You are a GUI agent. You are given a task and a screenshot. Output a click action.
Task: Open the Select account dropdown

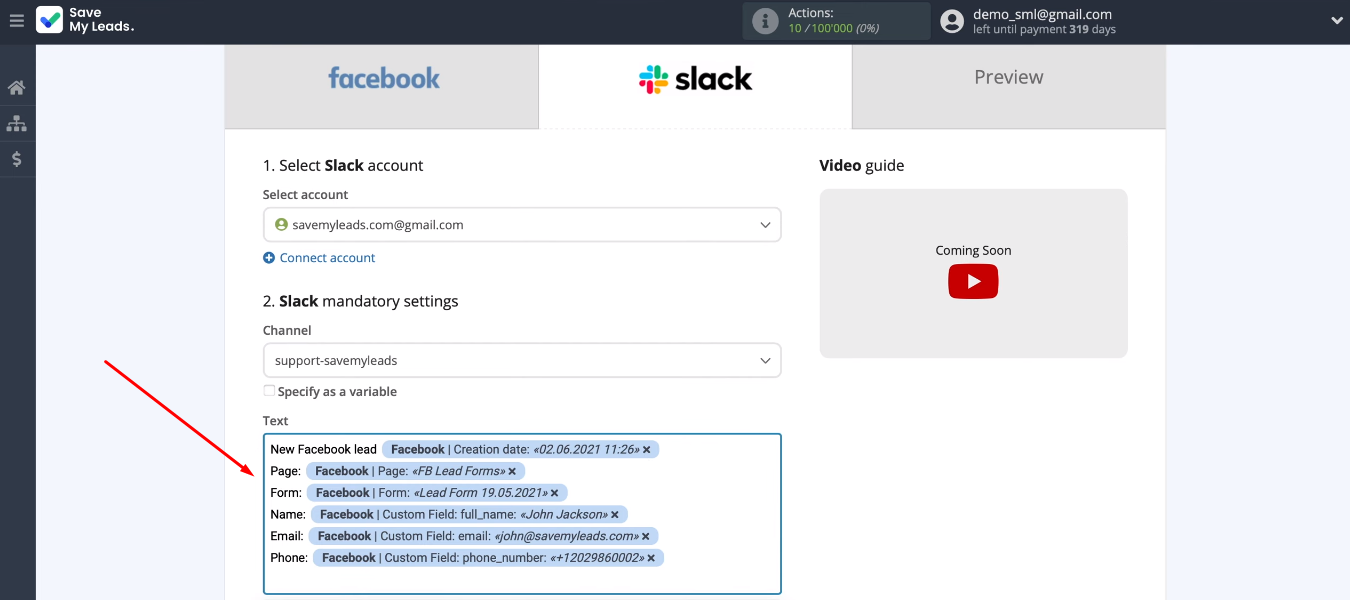click(522, 225)
